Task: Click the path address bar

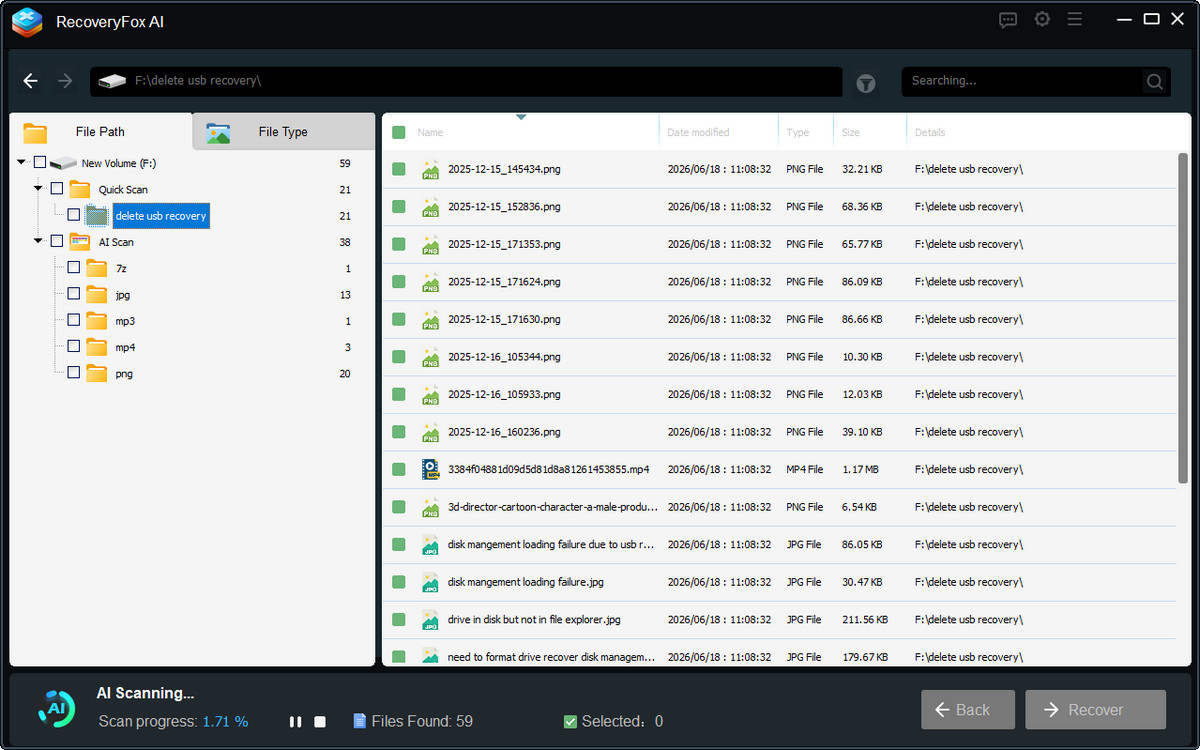Action: (x=466, y=81)
